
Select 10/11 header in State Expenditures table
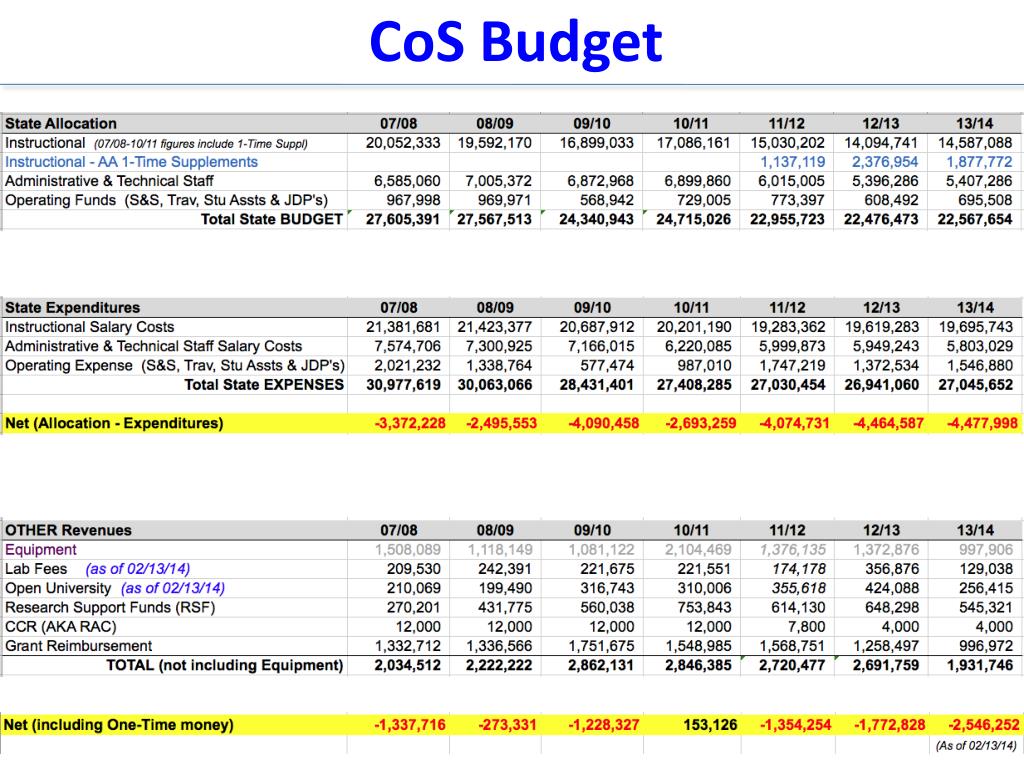(691, 308)
